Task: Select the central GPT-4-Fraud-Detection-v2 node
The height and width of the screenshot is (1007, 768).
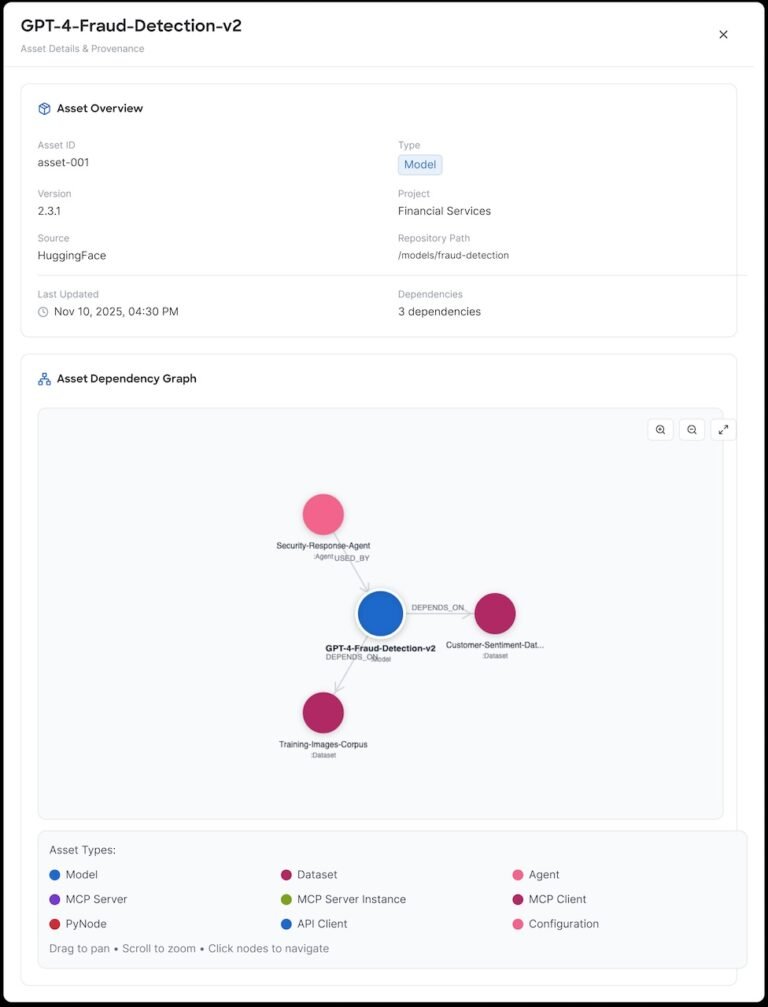Action: pyautogui.click(x=380, y=613)
